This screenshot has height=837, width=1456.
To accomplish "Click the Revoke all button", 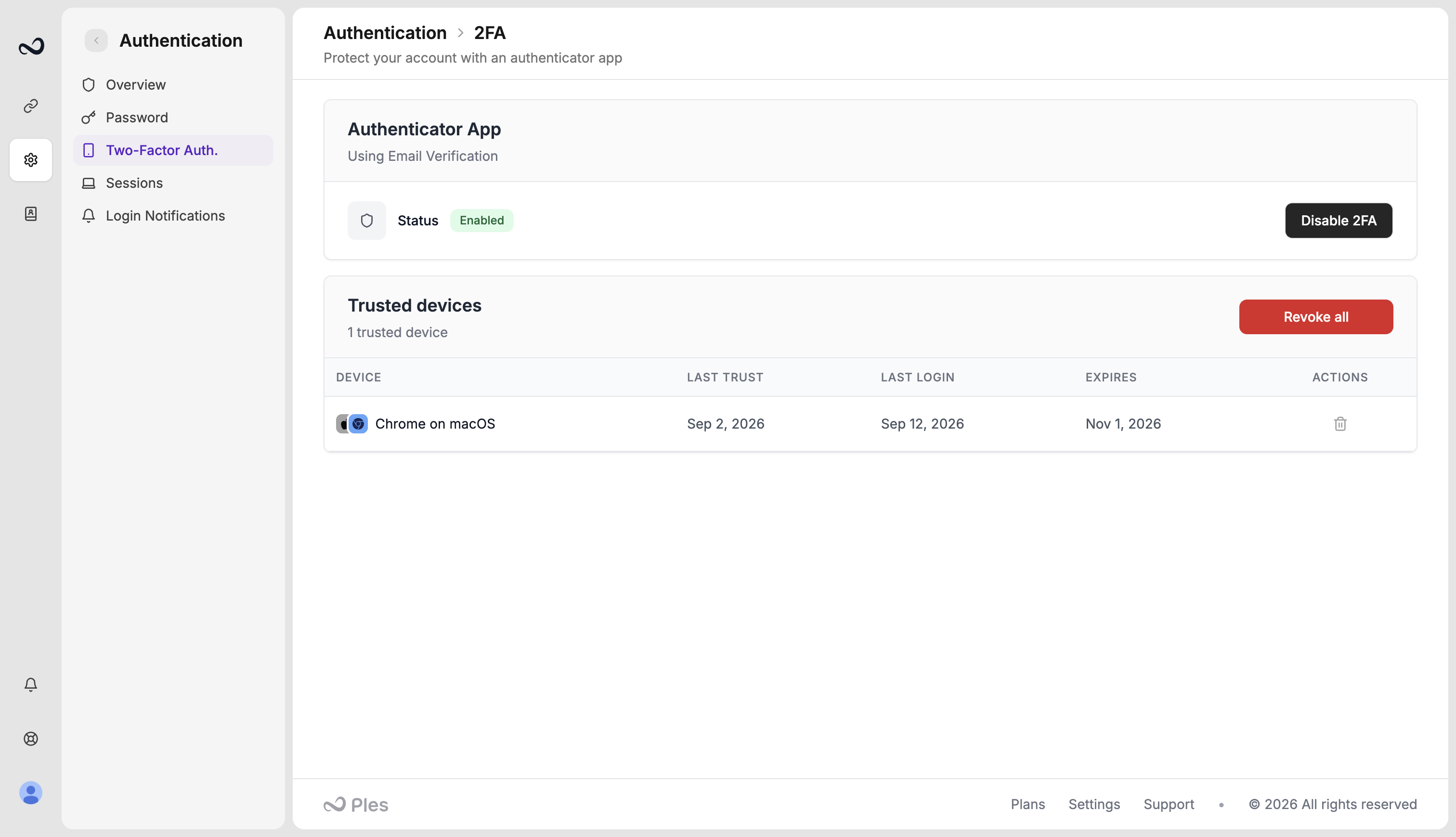I will pyautogui.click(x=1316, y=317).
